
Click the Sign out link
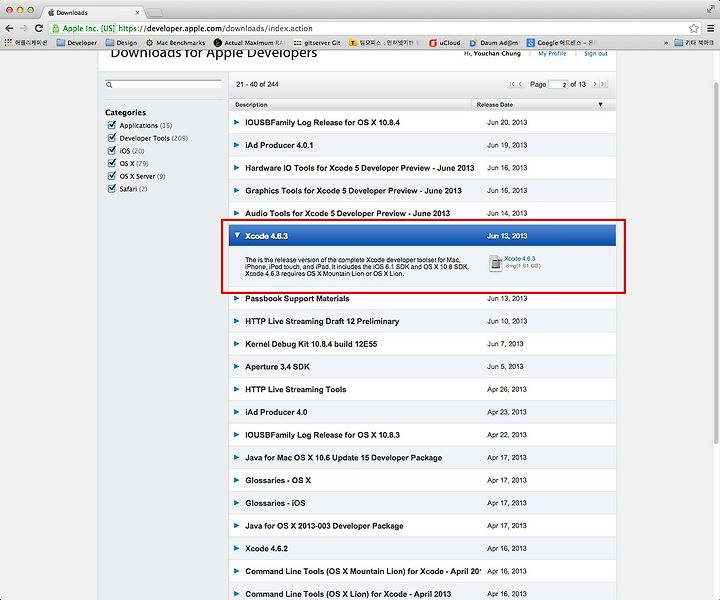coord(596,54)
